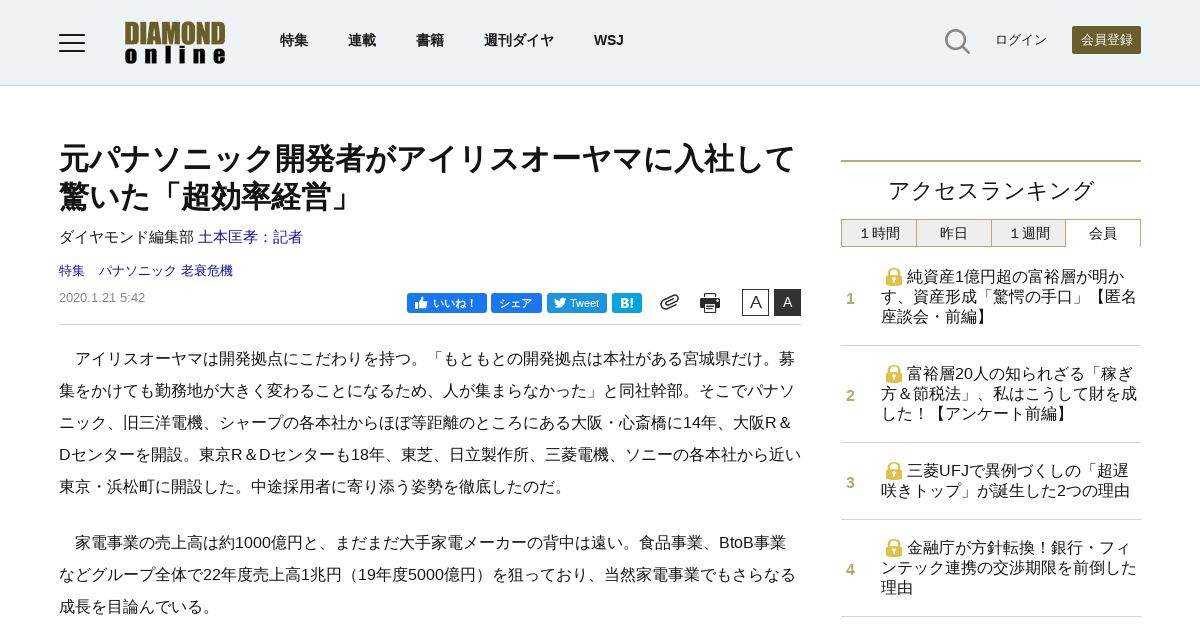Click lock icon on ranking item 3
The width and height of the screenshot is (1200, 630).
point(894,471)
